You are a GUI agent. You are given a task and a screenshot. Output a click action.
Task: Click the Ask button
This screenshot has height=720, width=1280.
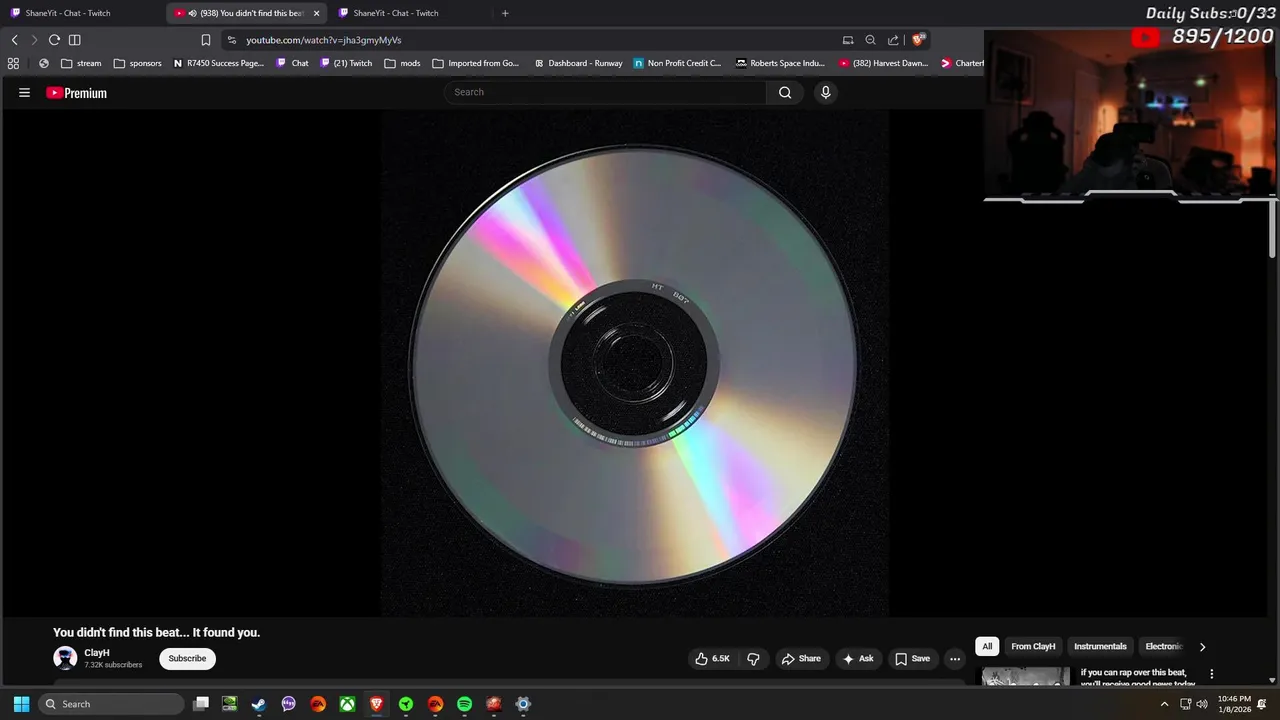pos(859,658)
